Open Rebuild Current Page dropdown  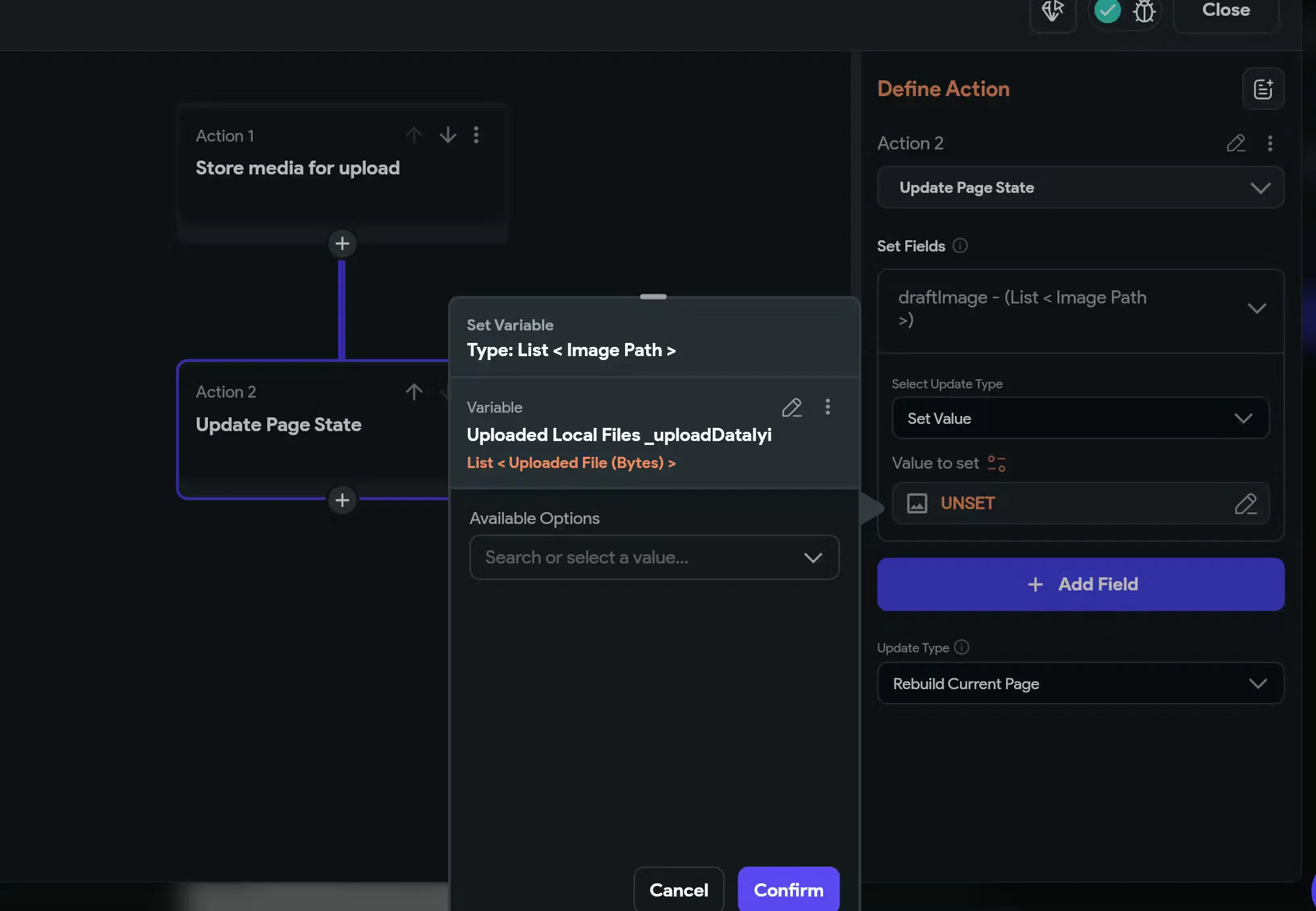tap(1080, 683)
